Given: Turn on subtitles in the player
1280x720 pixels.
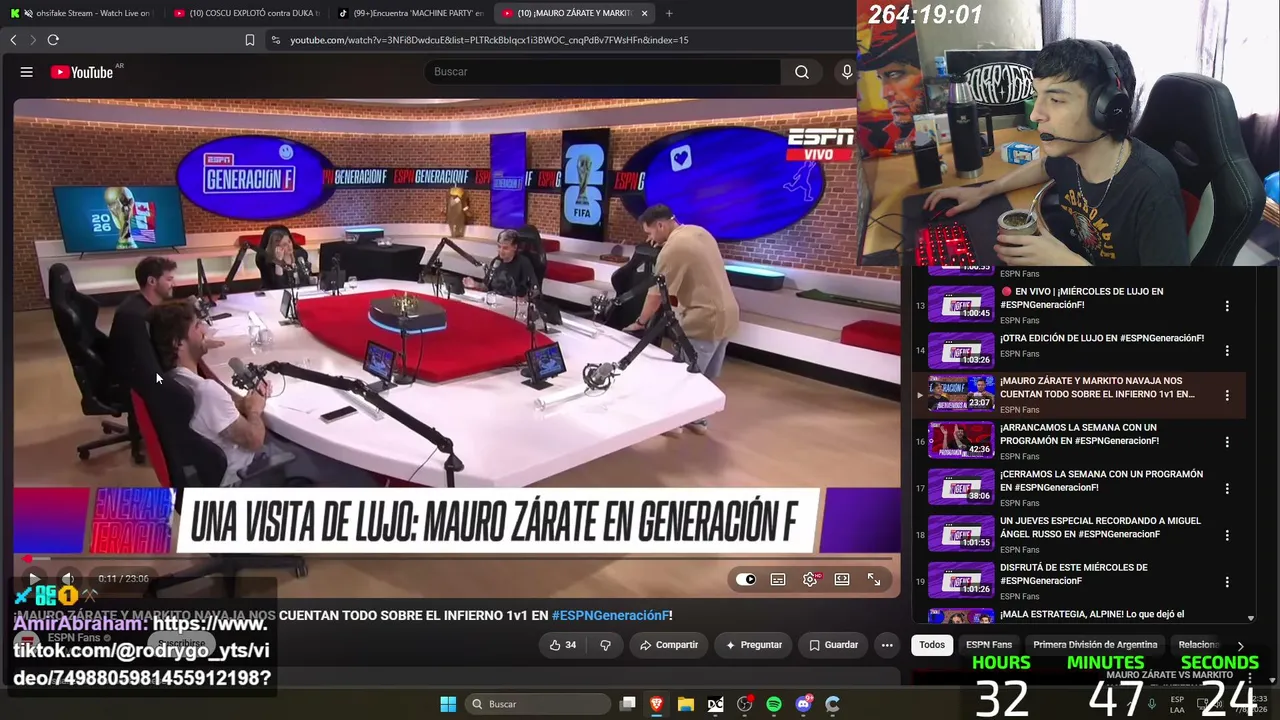Looking at the screenshot, I should pos(778,579).
